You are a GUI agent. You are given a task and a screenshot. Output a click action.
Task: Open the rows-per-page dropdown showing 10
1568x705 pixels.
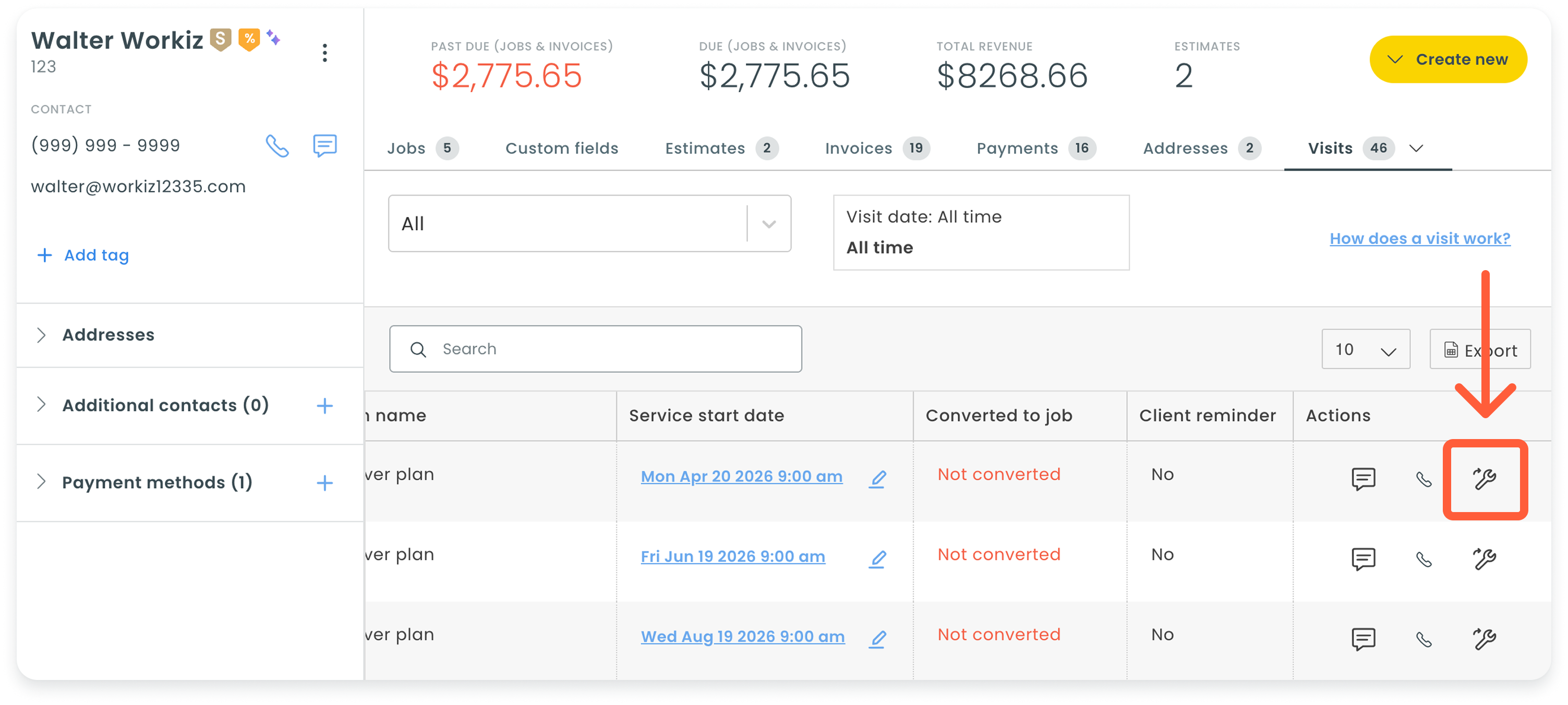pos(1365,349)
